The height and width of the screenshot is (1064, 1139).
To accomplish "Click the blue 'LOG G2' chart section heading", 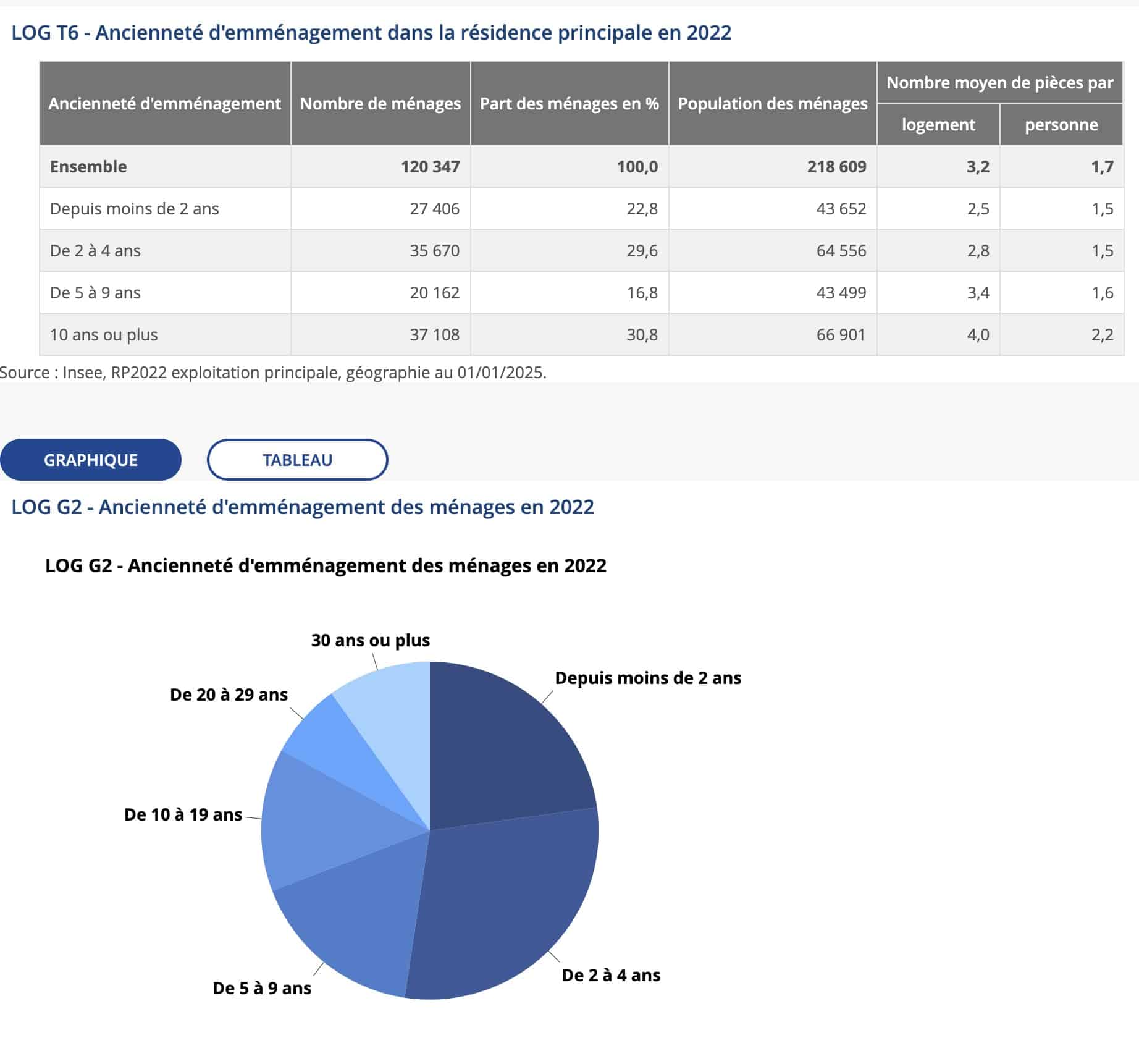I will (303, 507).
